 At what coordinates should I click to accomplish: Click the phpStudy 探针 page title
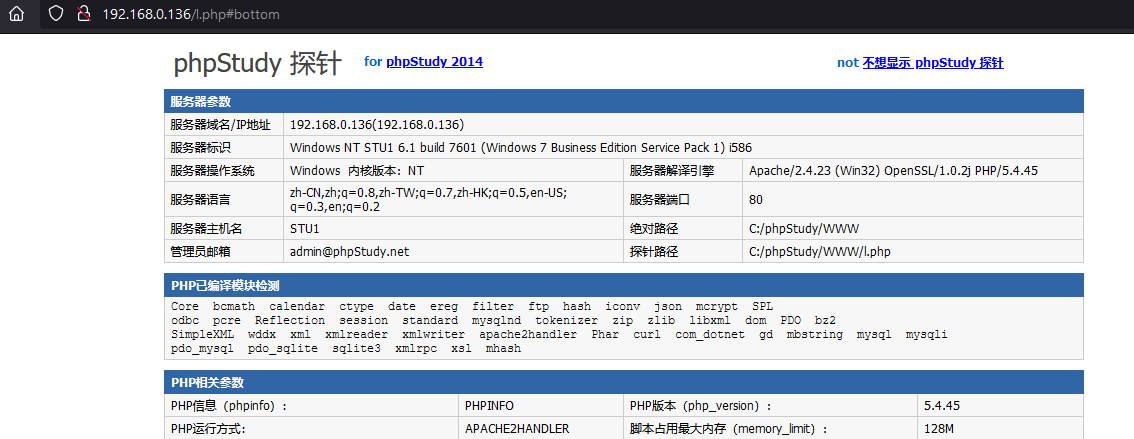pyautogui.click(x=257, y=64)
